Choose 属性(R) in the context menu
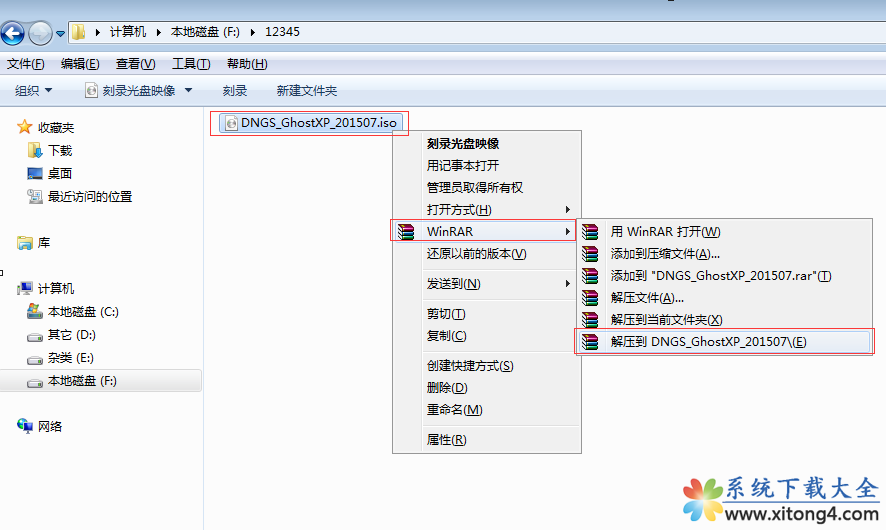The width and height of the screenshot is (886, 530). click(x=446, y=440)
